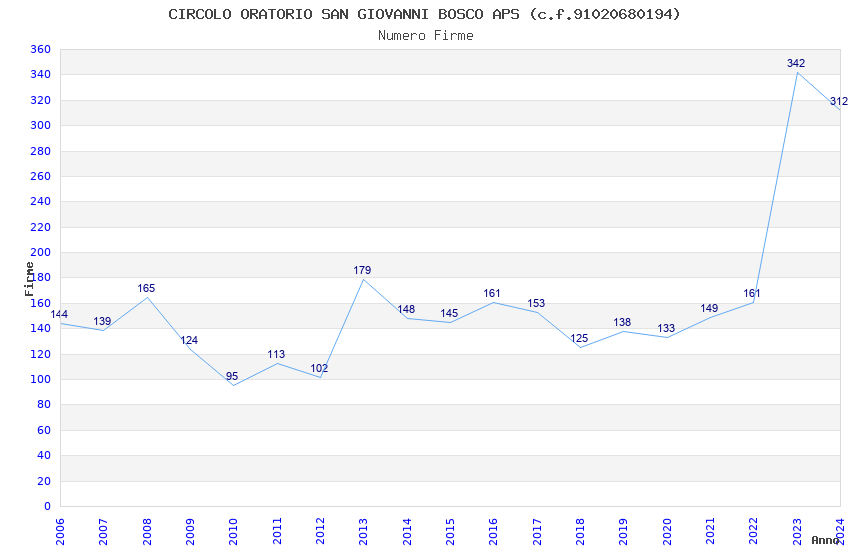Click the y-axis tick value 120
Screen dimensions: 850x550
pyautogui.click(x=41, y=354)
